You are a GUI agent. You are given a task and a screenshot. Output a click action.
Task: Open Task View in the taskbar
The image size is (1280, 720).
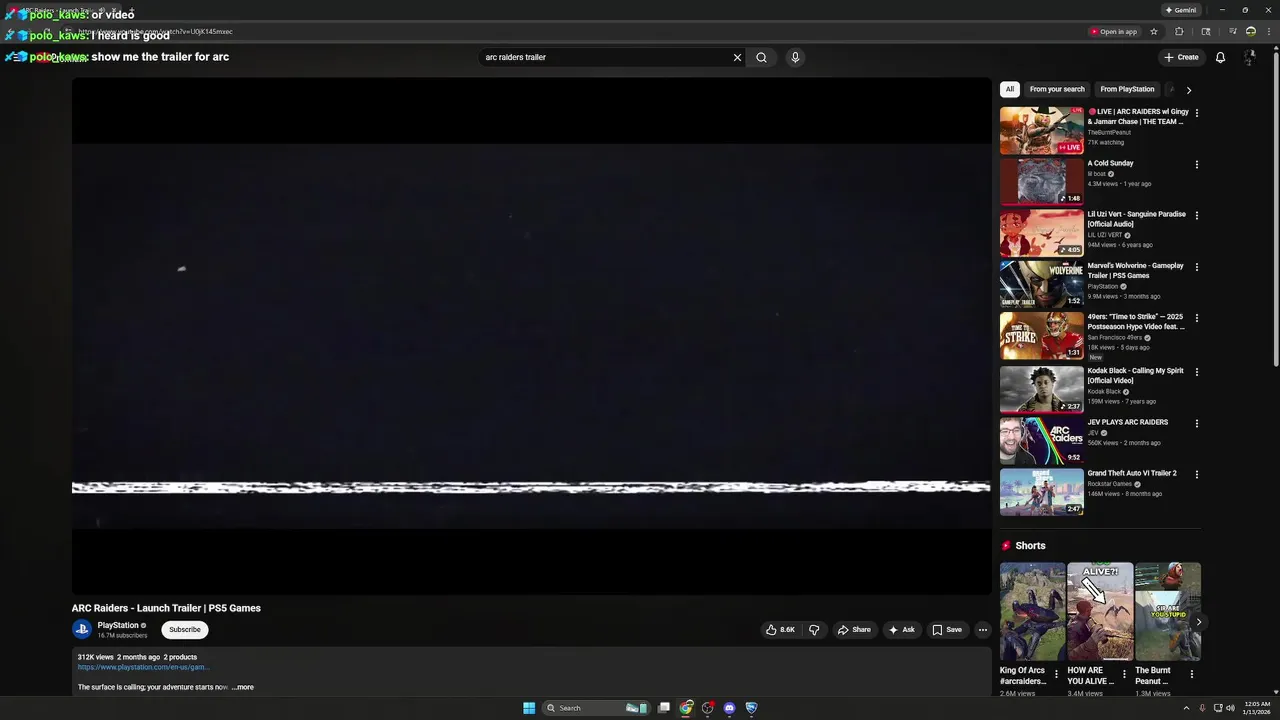point(663,708)
